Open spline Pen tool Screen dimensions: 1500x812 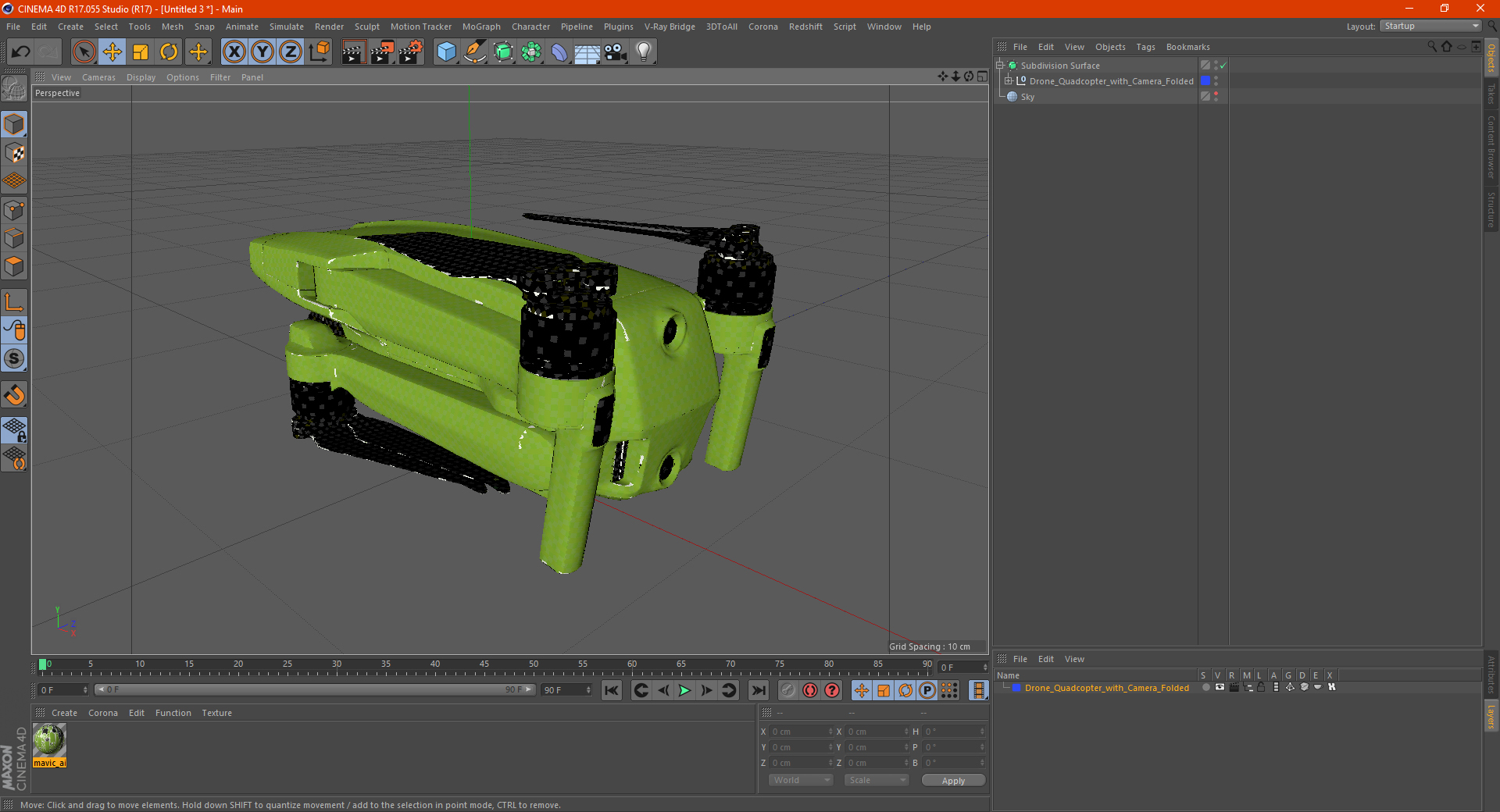474,52
